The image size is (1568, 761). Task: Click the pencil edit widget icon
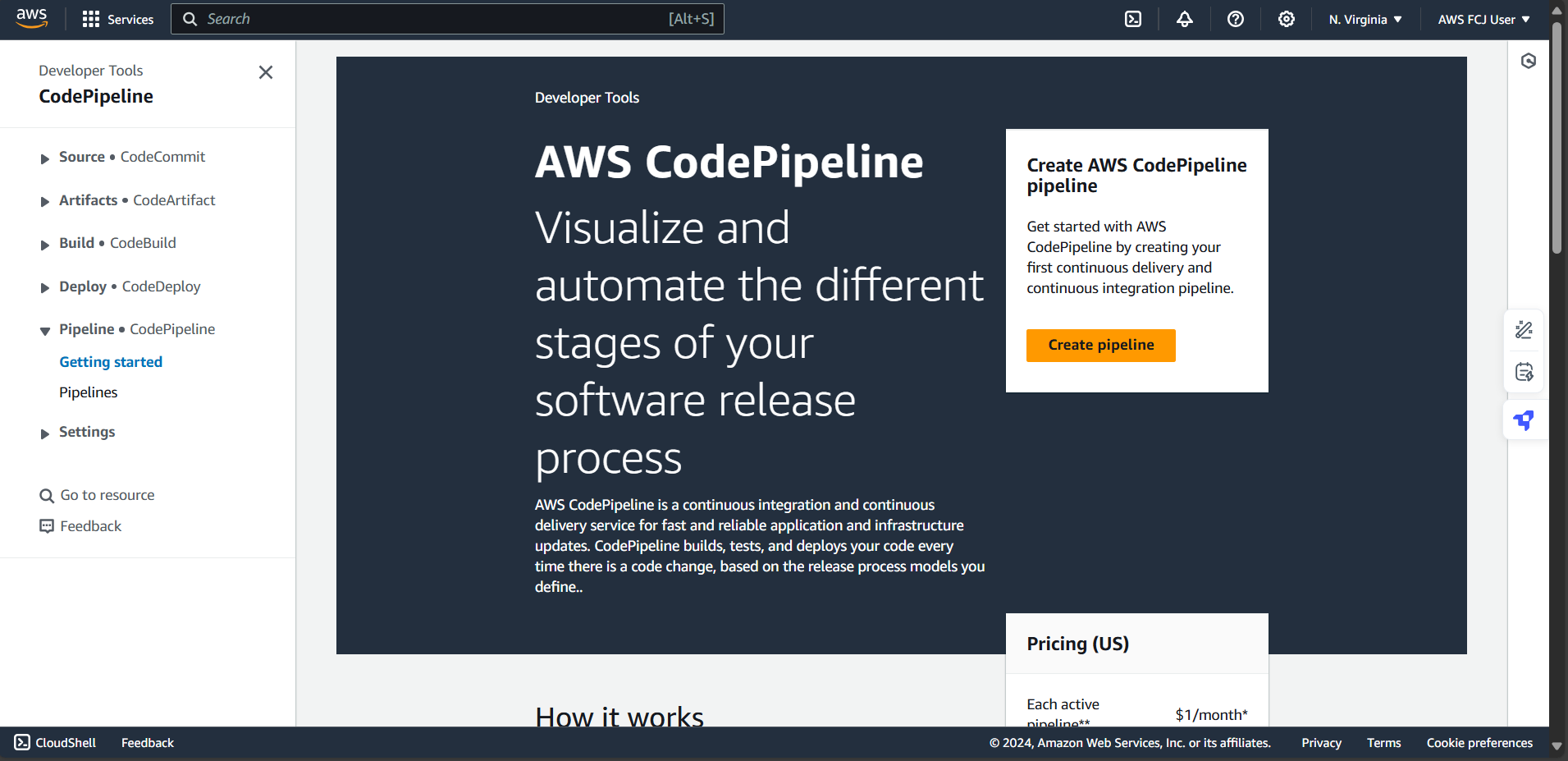(1524, 330)
